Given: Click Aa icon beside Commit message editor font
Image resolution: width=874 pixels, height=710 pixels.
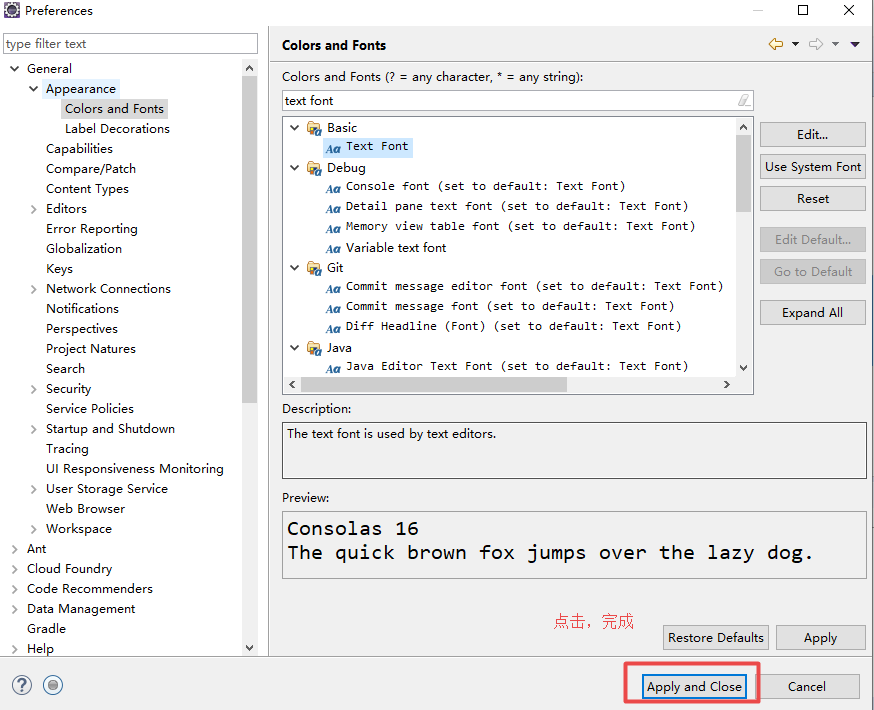Looking at the screenshot, I should (333, 289).
